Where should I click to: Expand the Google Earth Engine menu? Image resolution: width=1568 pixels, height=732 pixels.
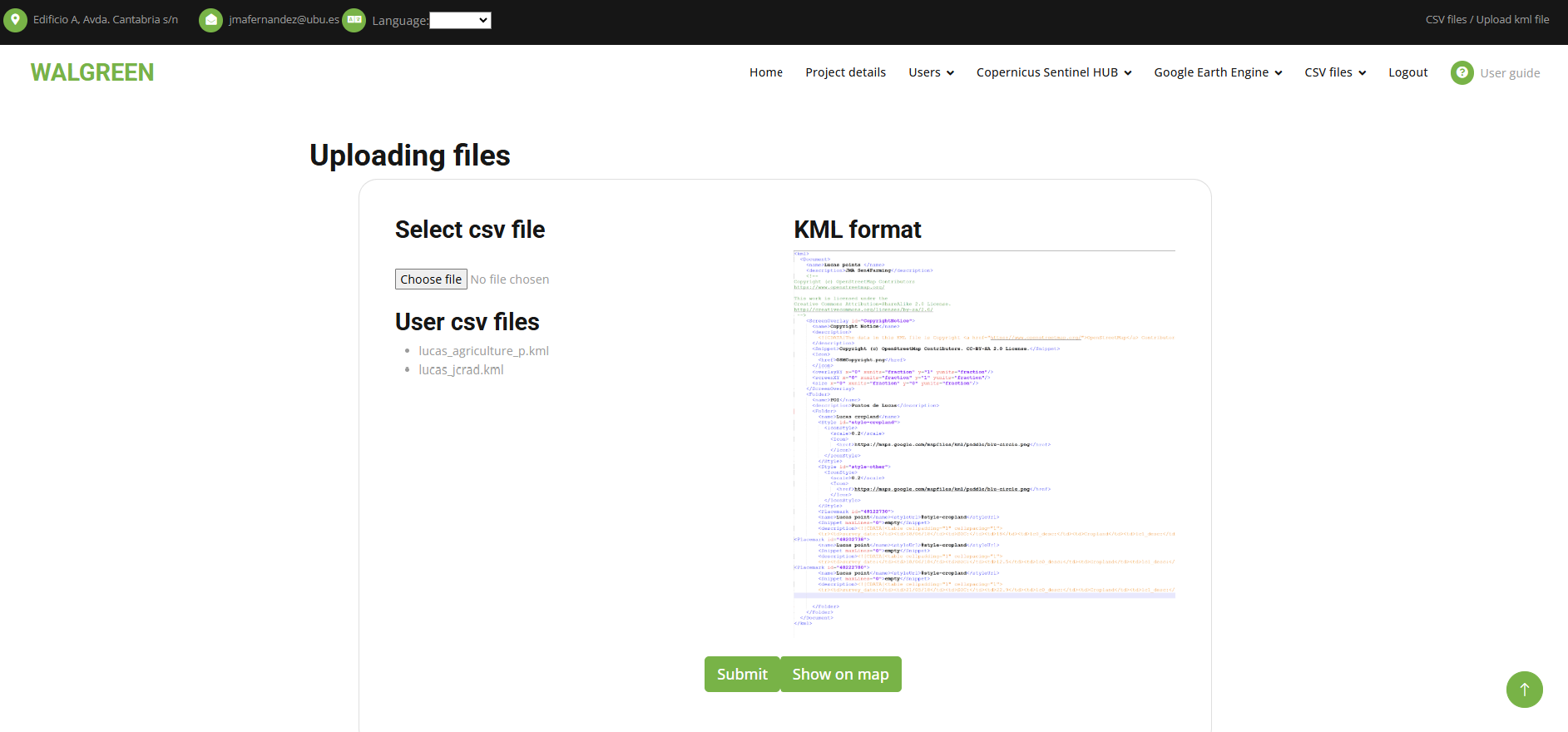point(1218,72)
